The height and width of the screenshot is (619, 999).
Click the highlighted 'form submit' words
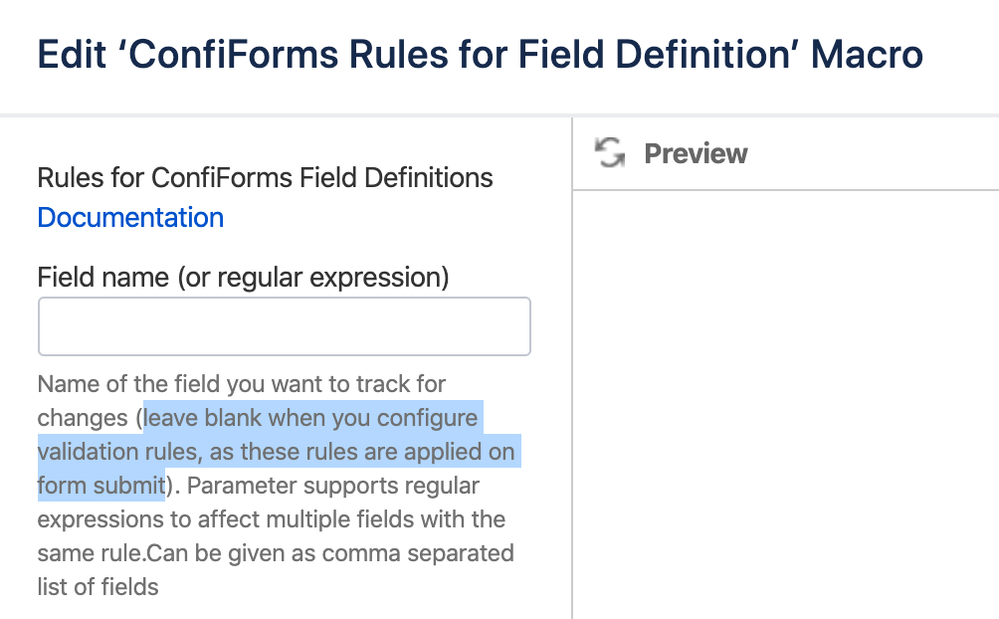(x=100, y=486)
